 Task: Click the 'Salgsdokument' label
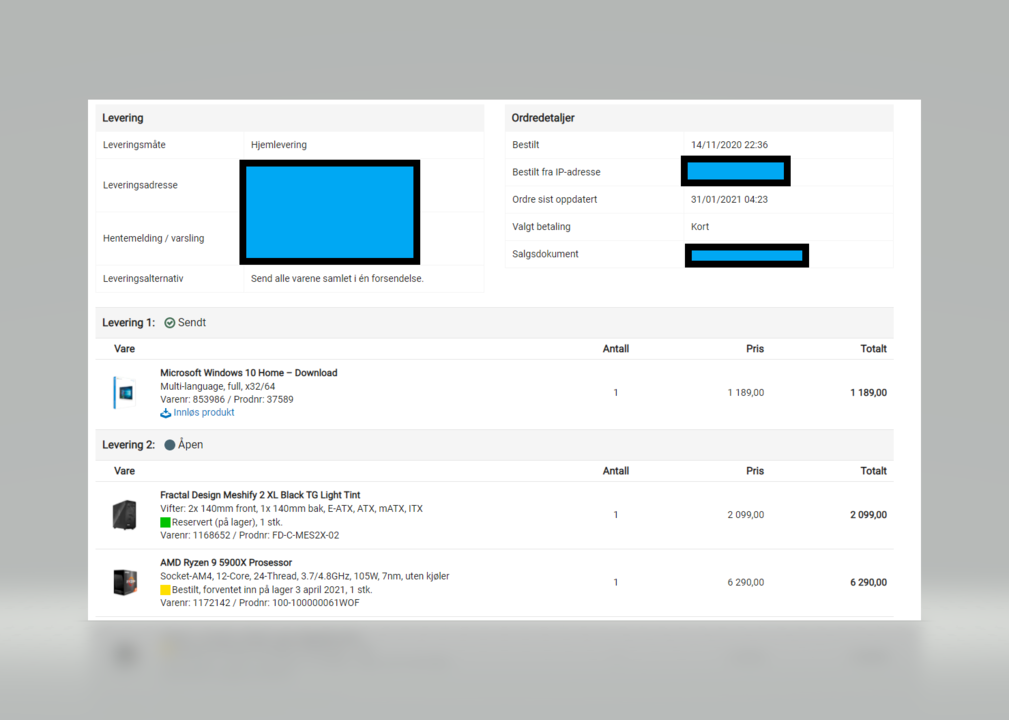(545, 254)
